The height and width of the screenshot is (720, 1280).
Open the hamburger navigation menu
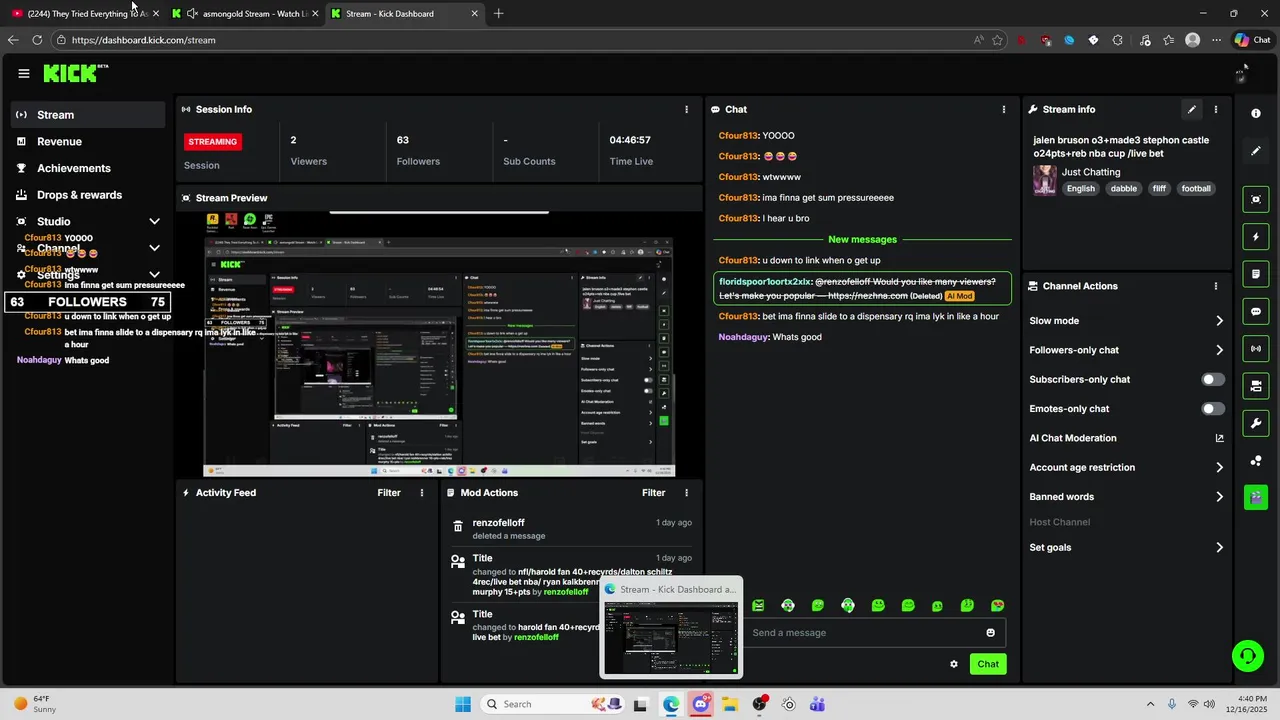pos(24,73)
